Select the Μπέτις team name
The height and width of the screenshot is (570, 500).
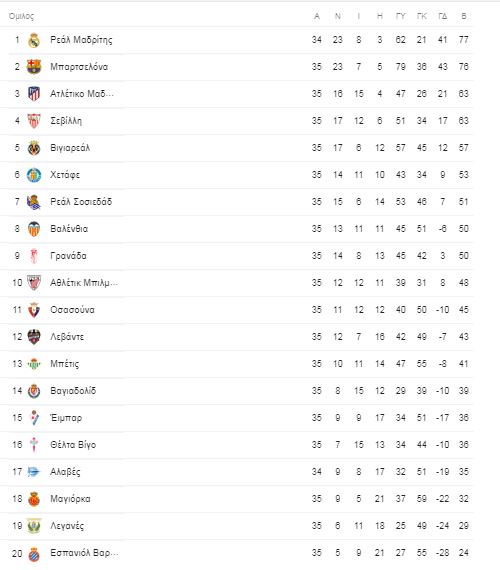[64, 364]
